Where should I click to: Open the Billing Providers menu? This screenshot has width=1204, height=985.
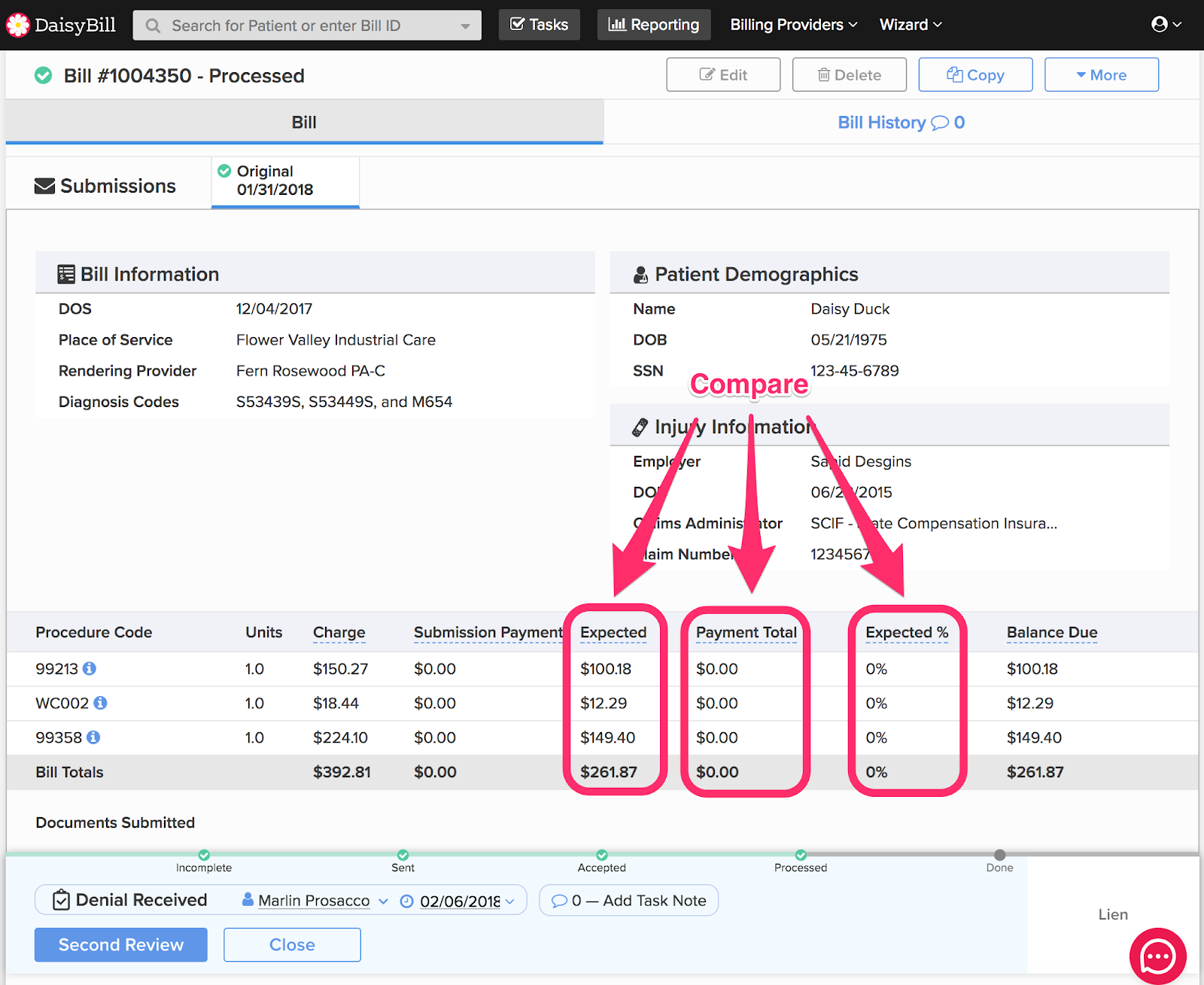(x=794, y=25)
